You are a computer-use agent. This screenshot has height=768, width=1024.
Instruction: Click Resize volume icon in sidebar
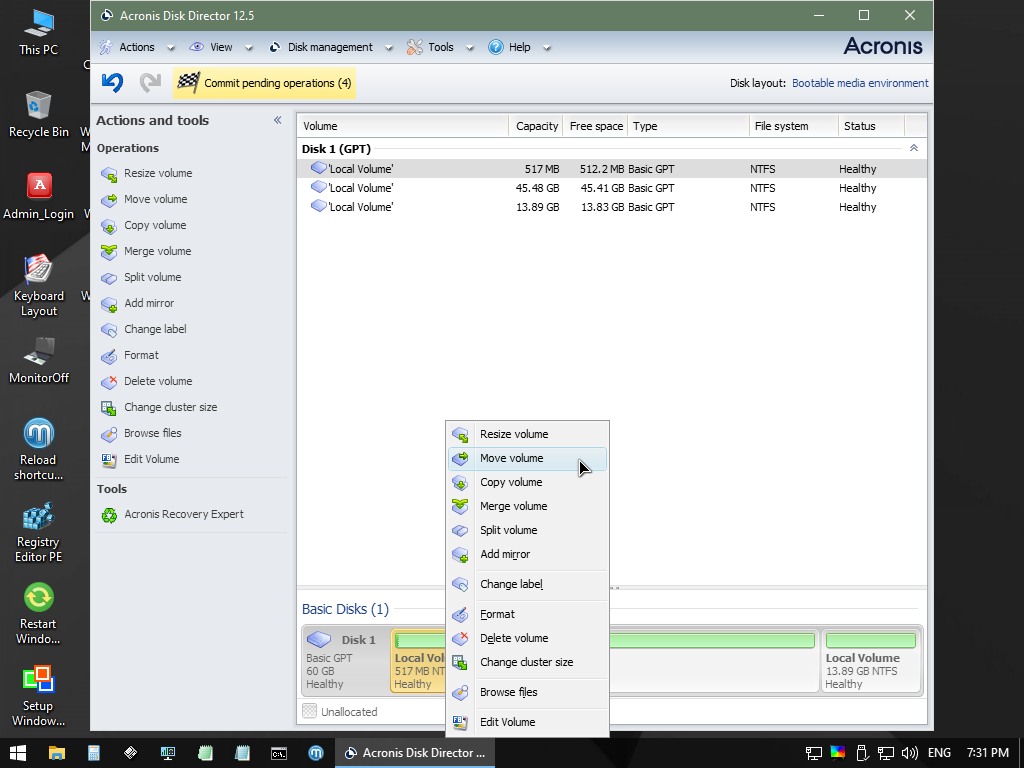108,174
